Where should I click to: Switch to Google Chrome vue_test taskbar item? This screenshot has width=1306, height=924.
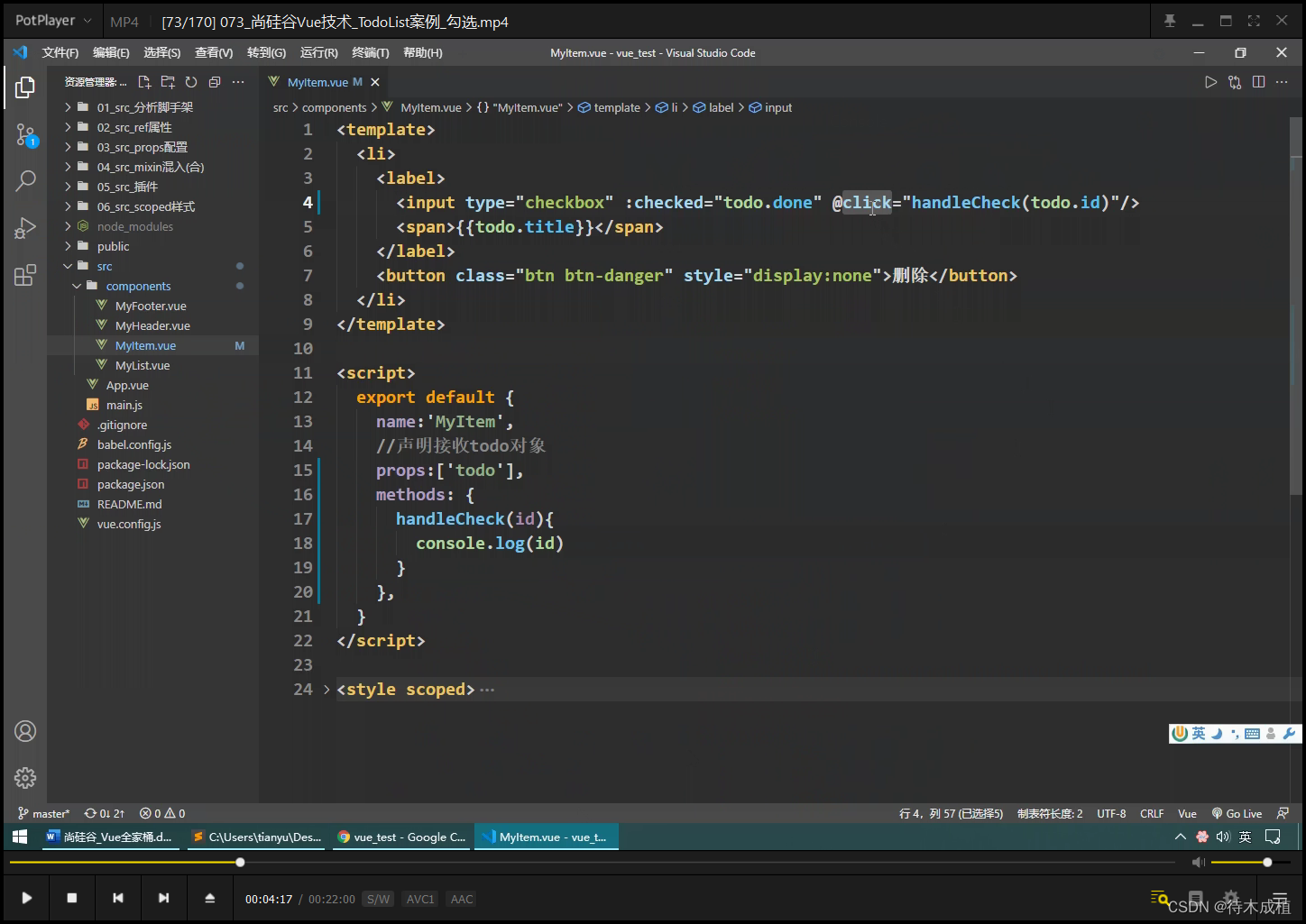pos(401,837)
